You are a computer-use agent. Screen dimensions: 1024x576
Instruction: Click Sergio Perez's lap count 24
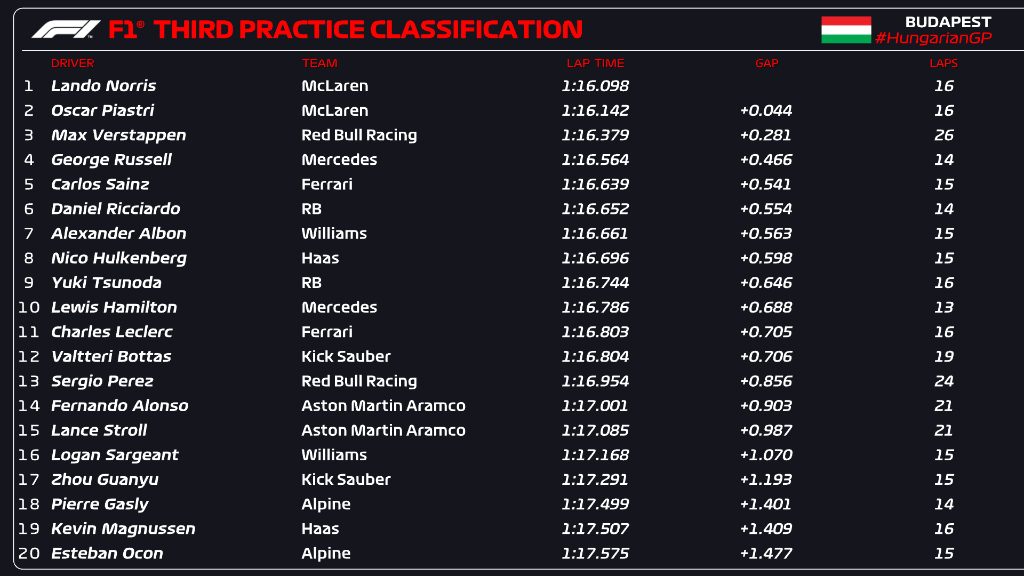coord(944,381)
